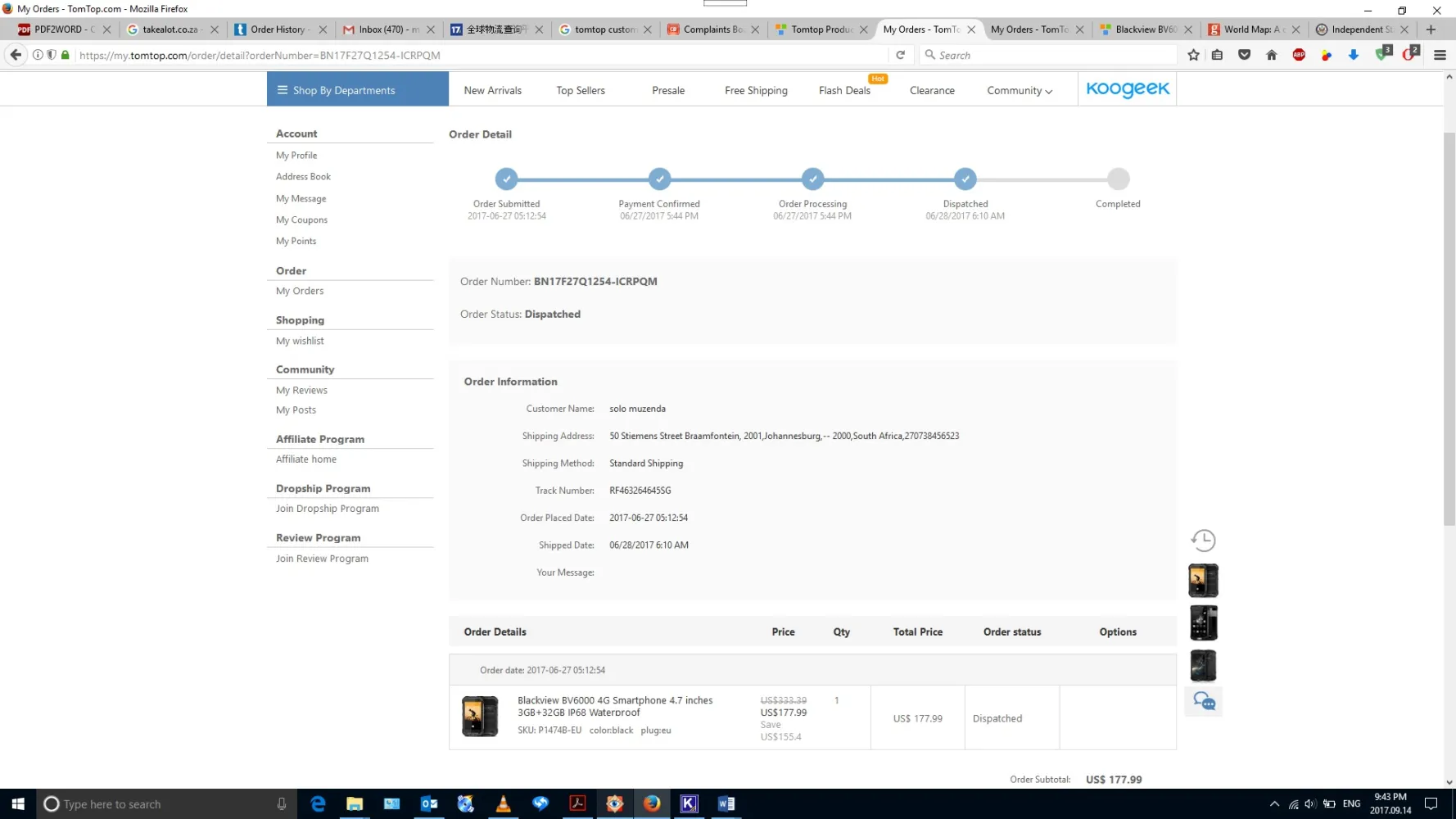Open My wishlist in the sidebar
The width and height of the screenshot is (1456, 819).
point(300,342)
